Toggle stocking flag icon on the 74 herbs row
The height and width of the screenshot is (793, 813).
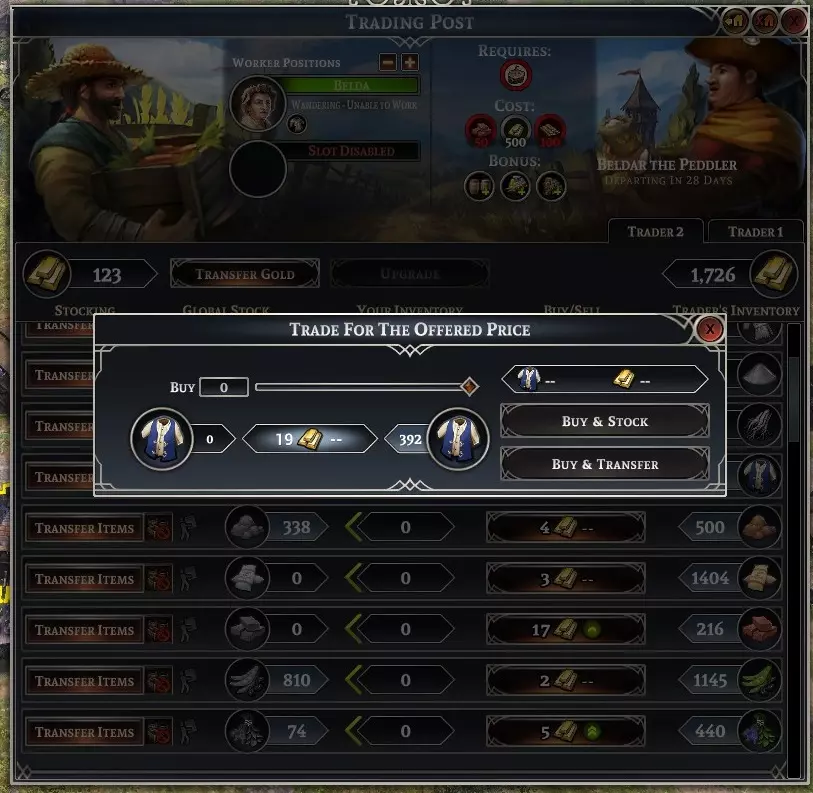click(187, 731)
